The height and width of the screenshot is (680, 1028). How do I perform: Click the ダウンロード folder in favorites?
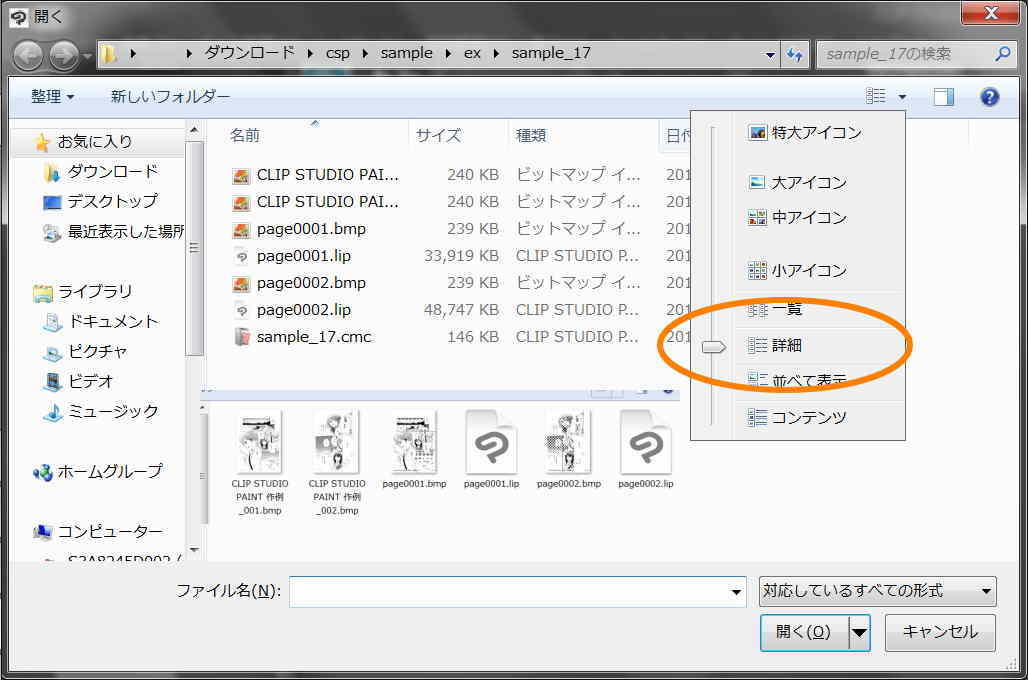click(112, 172)
